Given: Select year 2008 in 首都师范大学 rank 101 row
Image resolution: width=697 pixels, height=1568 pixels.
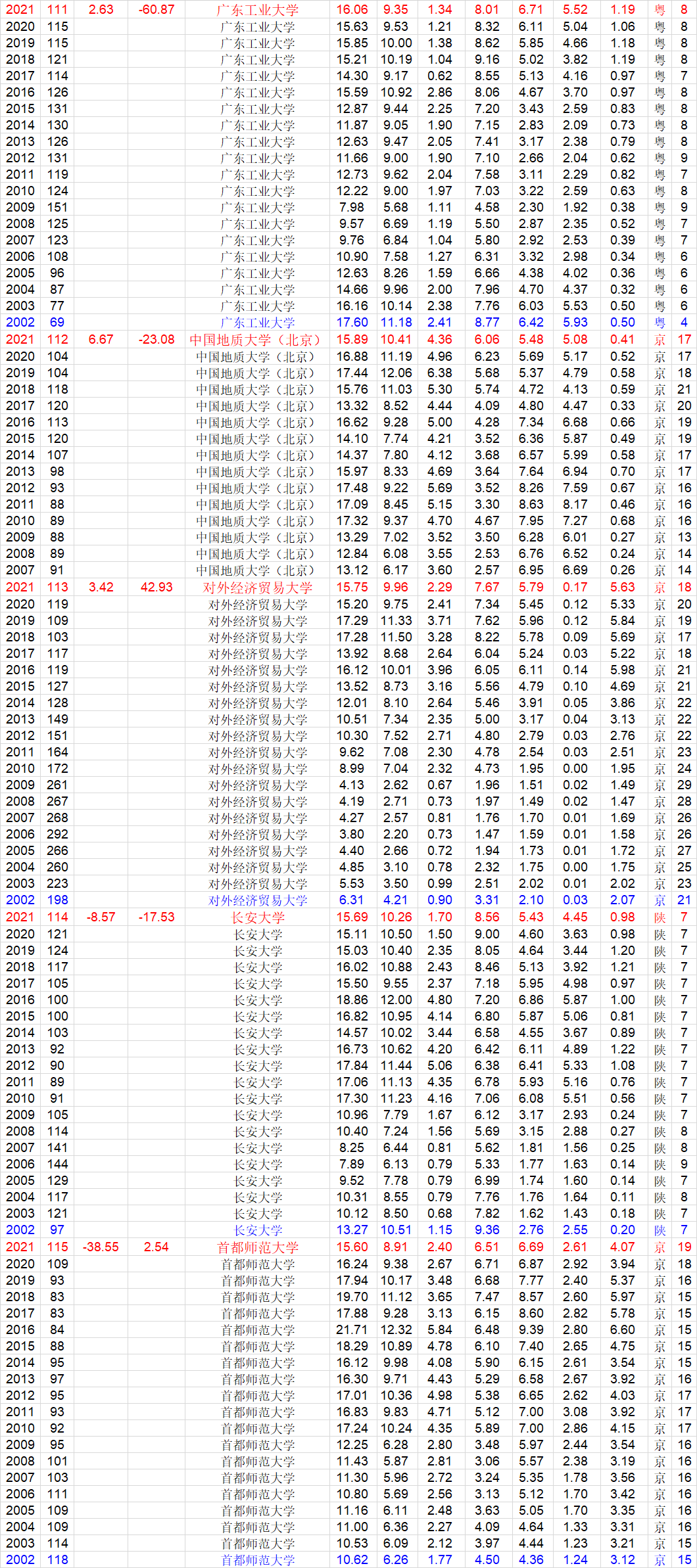Looking at the screenshot, I should (20, 1462).
